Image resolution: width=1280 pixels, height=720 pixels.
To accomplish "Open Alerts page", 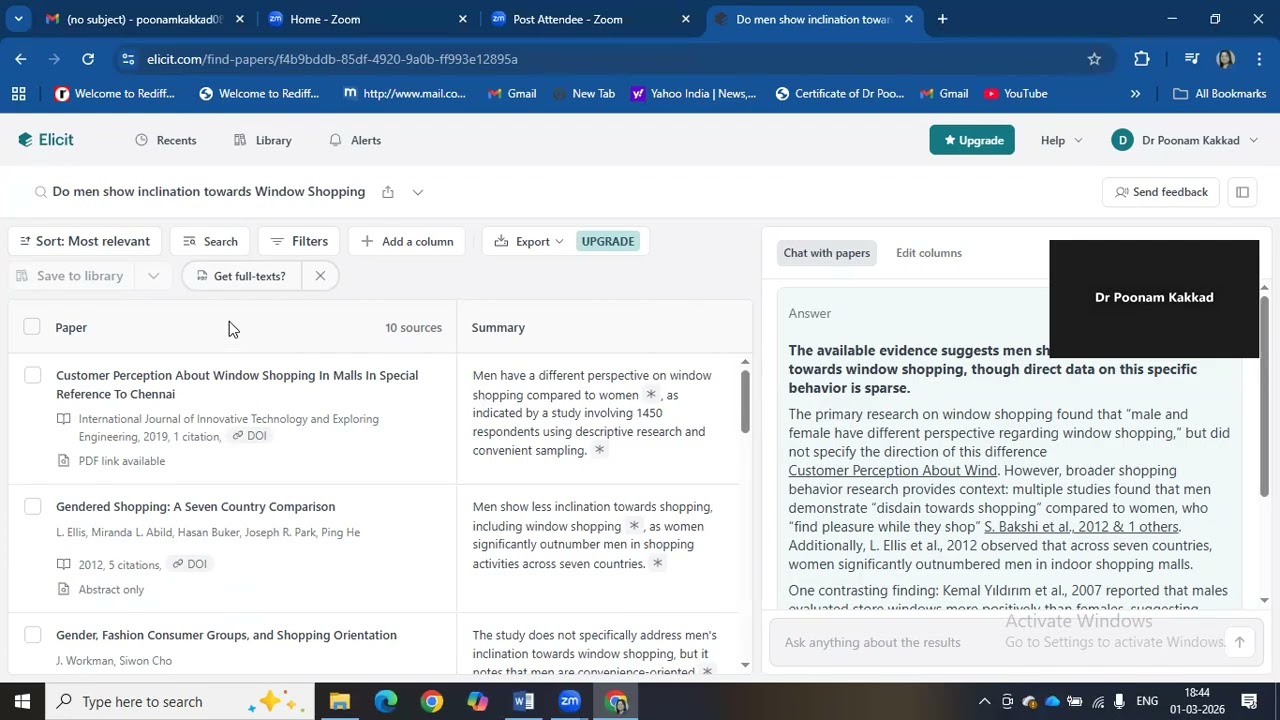I will coord(355,140).
